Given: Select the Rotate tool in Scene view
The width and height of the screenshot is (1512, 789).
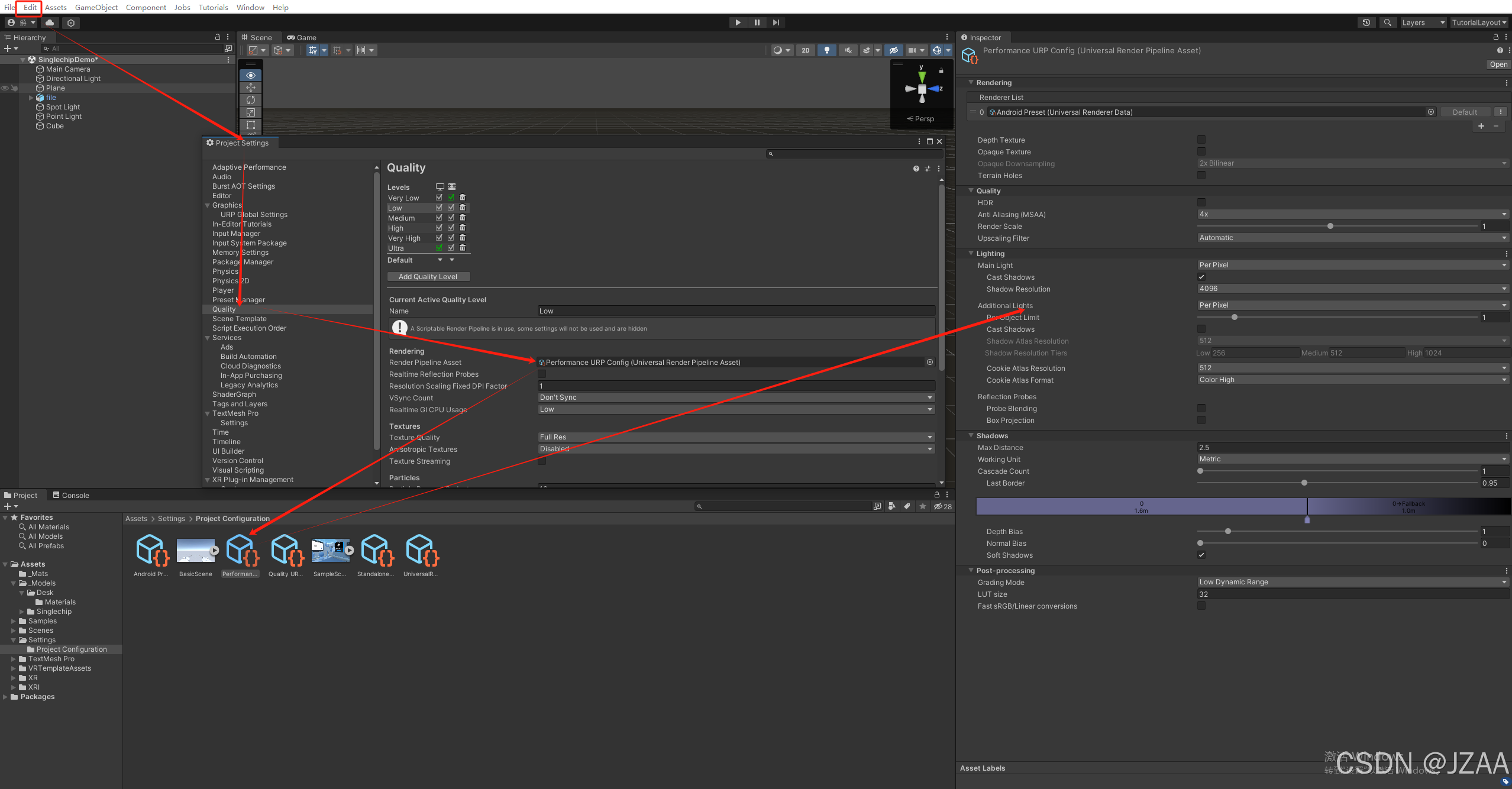Looking at the screenshot, I should [251, 100].
